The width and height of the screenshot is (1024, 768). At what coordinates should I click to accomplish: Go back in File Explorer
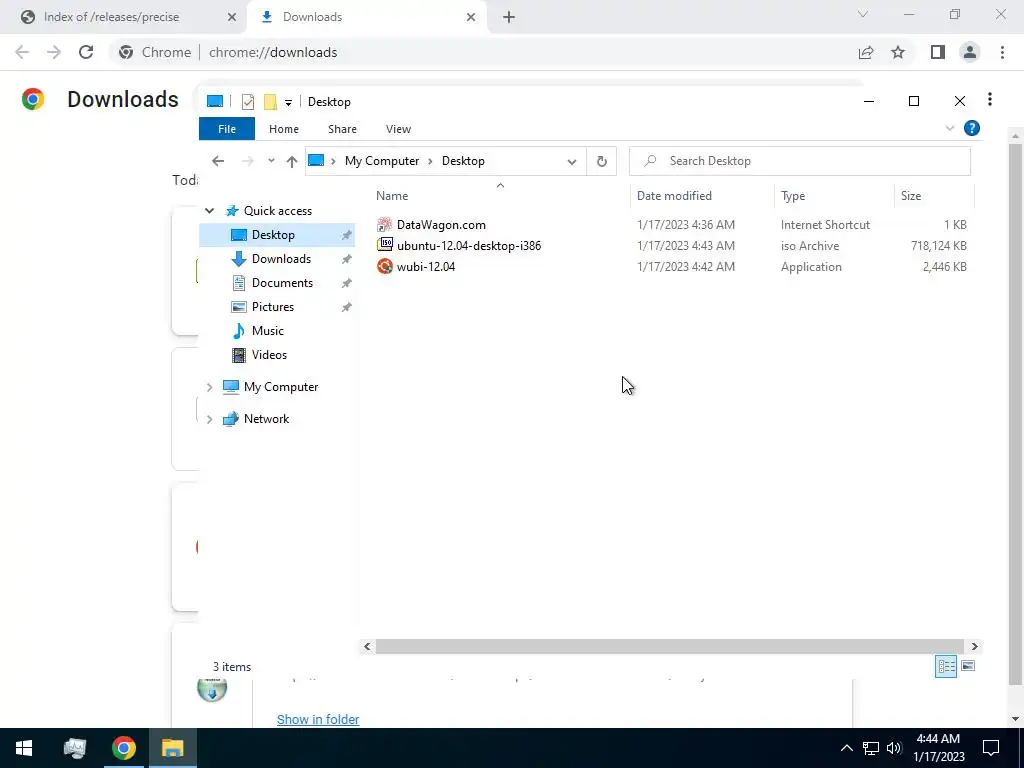pos(218,161)
